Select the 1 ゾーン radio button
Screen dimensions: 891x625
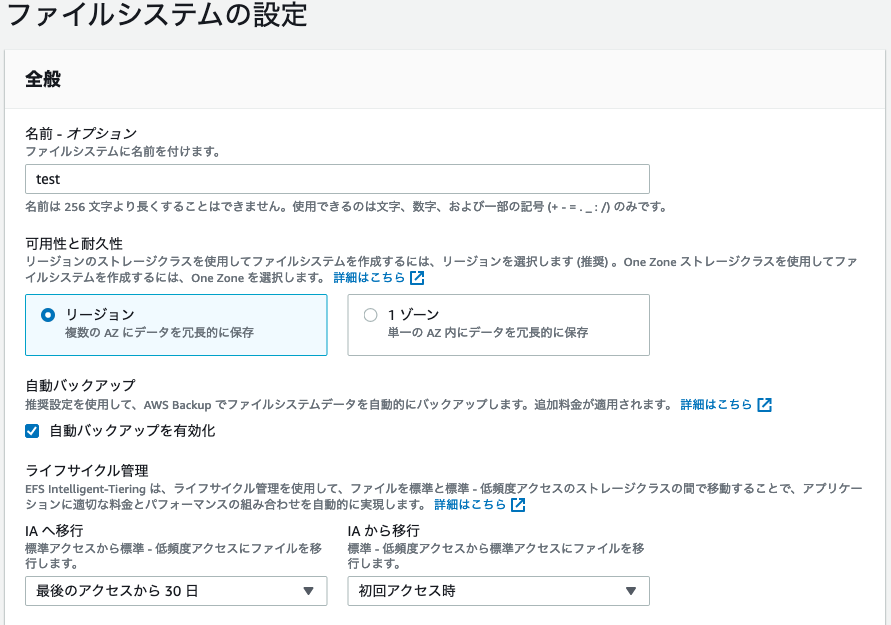(370, 315)
